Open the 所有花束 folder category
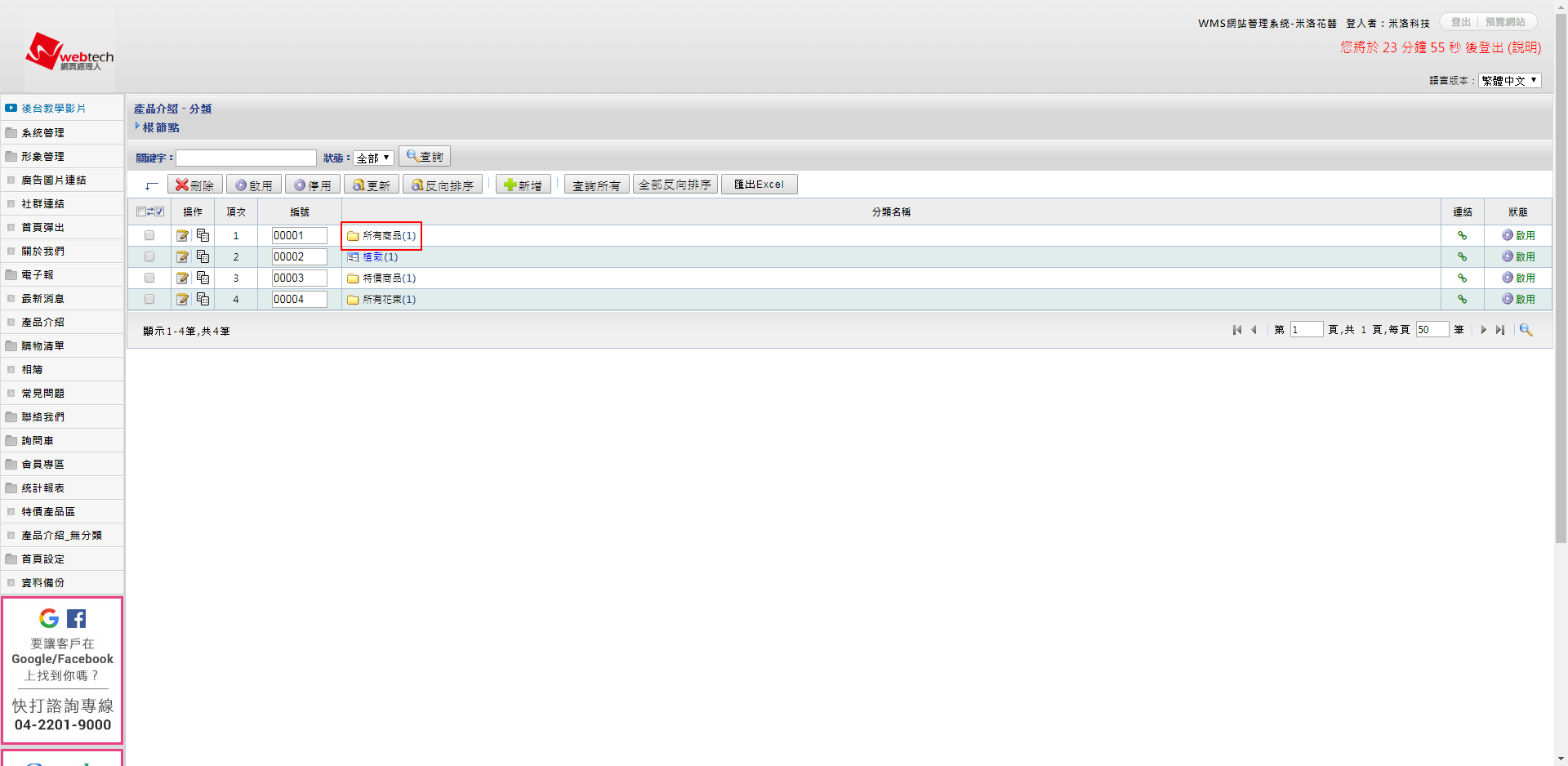Viewport: 1568px width, 766px height. [388, 300]
